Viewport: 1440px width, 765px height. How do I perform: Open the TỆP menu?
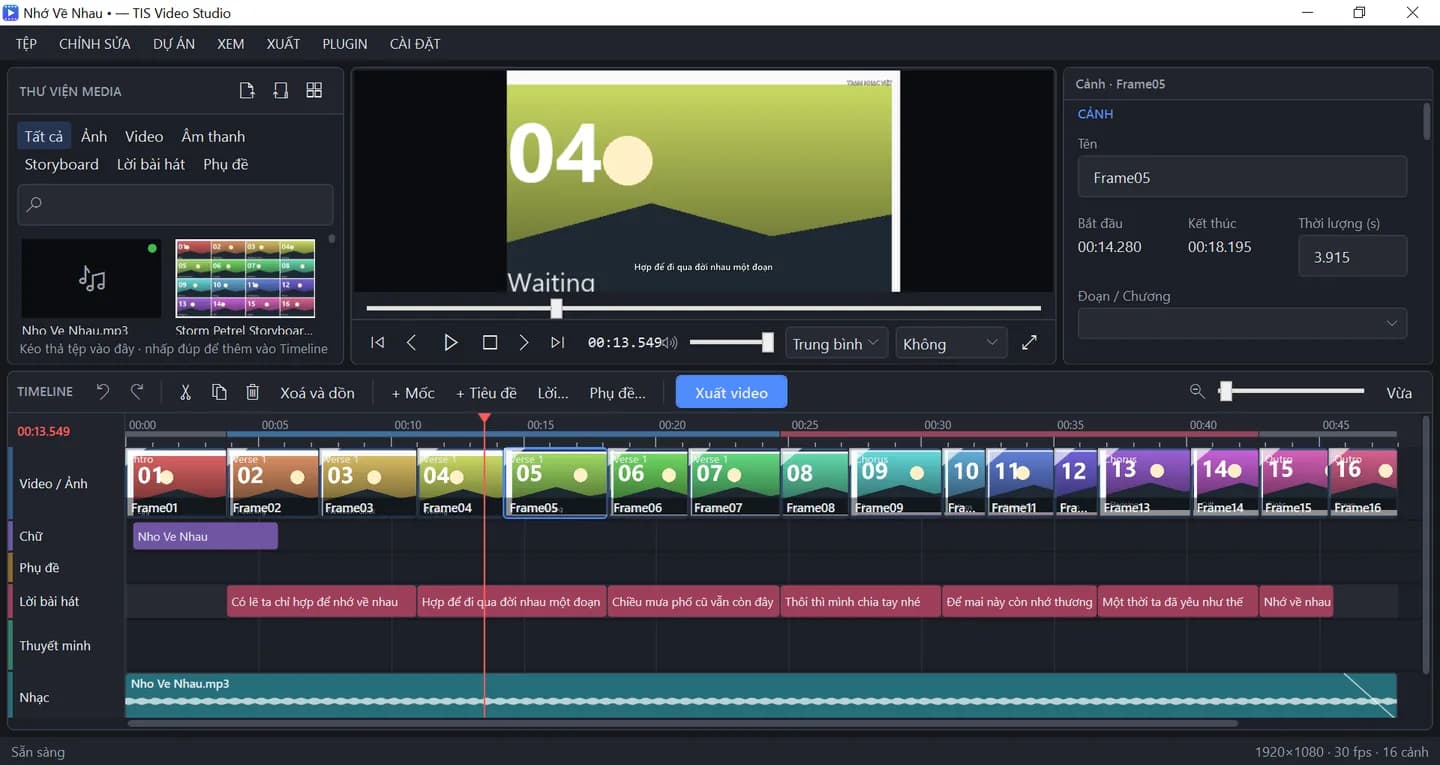coord(26,44)
